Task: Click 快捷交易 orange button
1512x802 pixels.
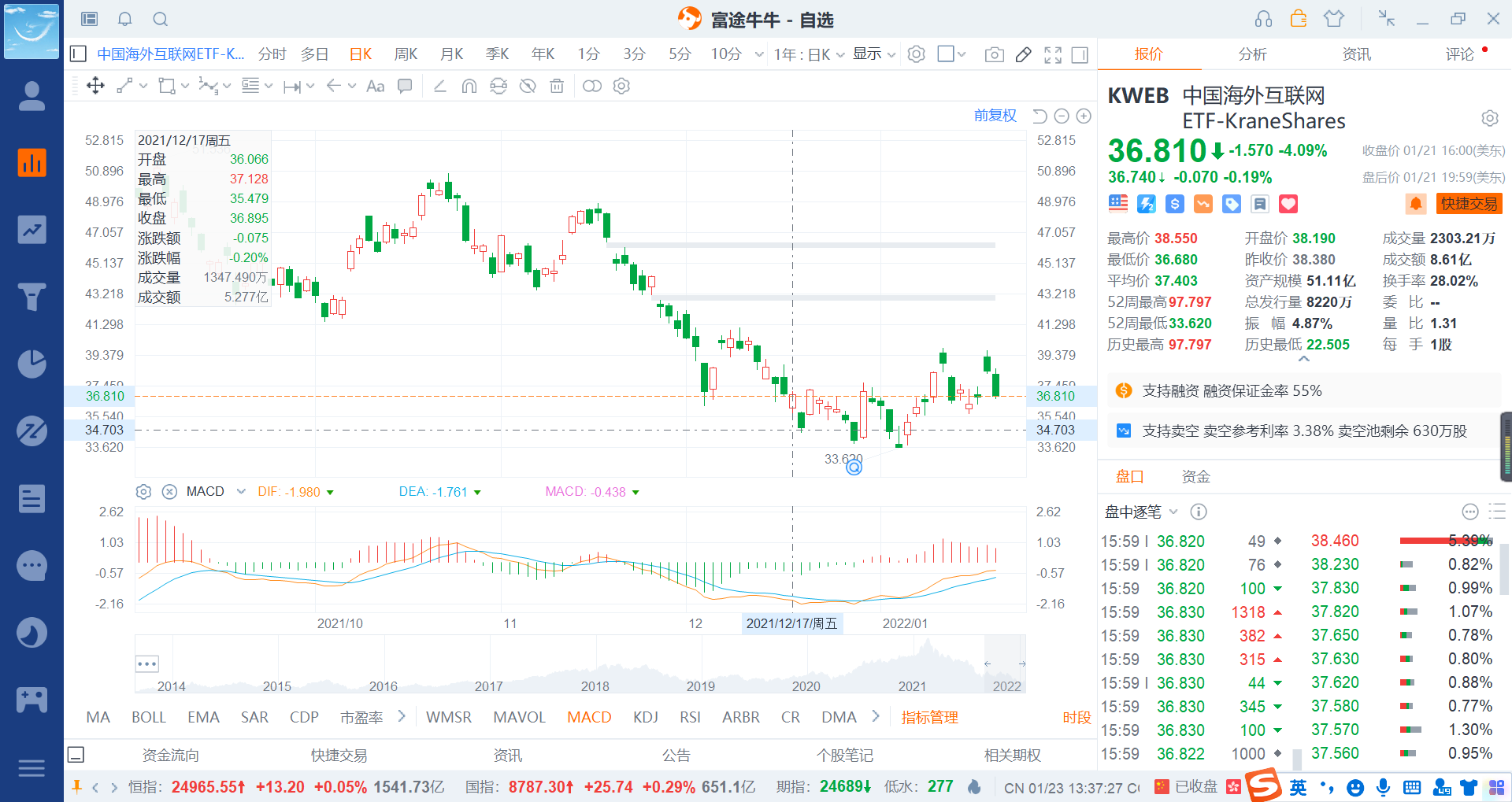Action: pyautogui.click(x=1469, y=204)
